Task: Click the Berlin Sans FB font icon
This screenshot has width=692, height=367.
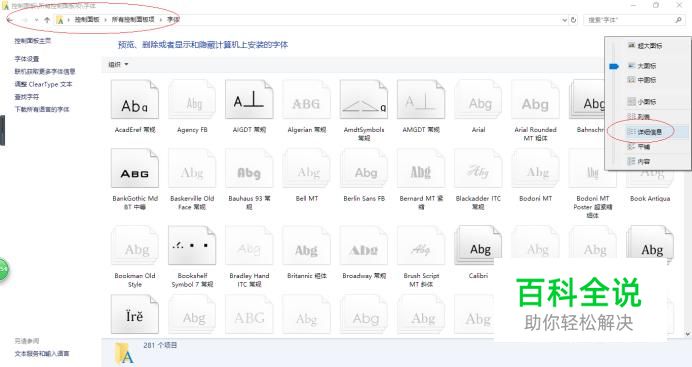Action: 364,169
